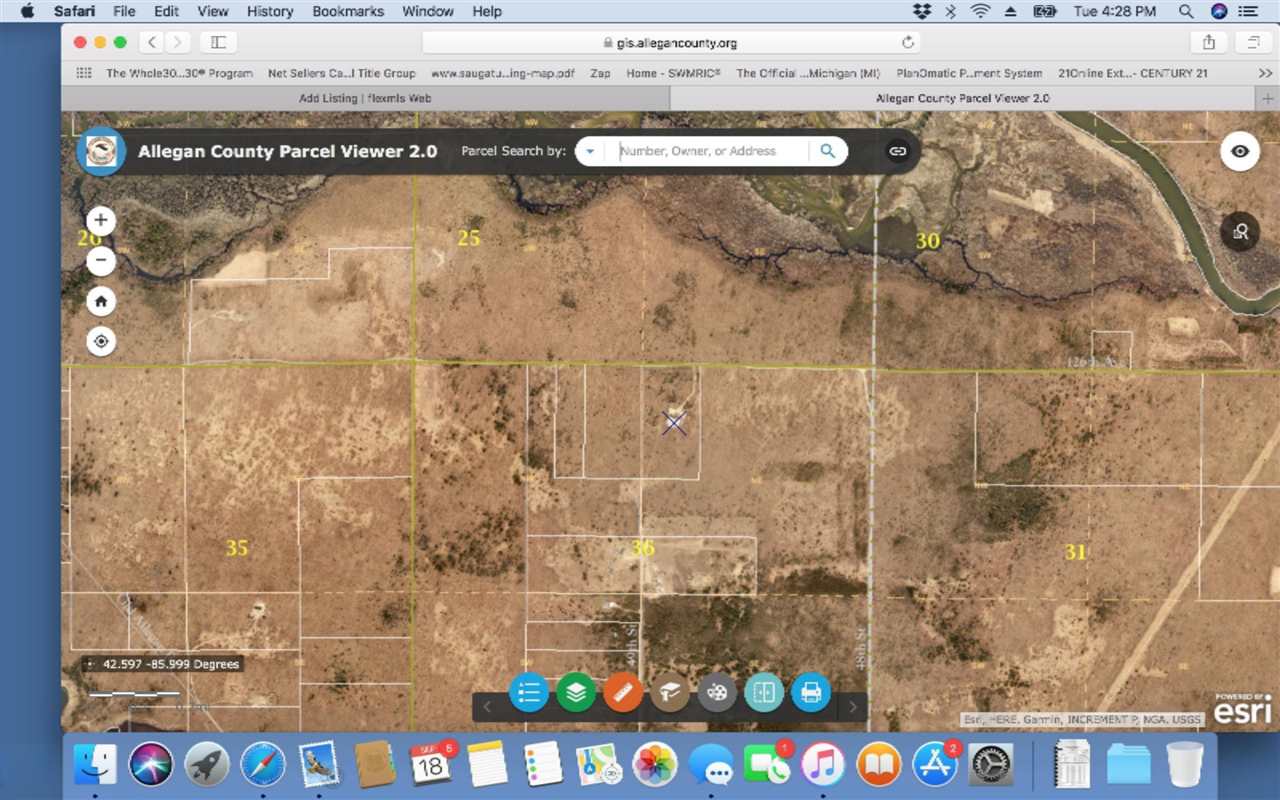Expand the widget bar right arrow

click(852, 707)
